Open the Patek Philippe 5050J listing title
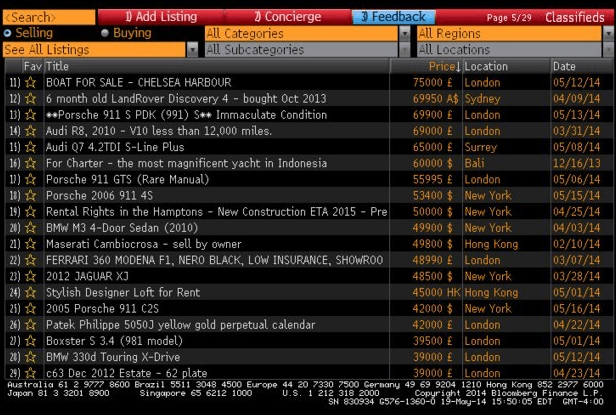616x415 pixels. [x=181, y=325]
